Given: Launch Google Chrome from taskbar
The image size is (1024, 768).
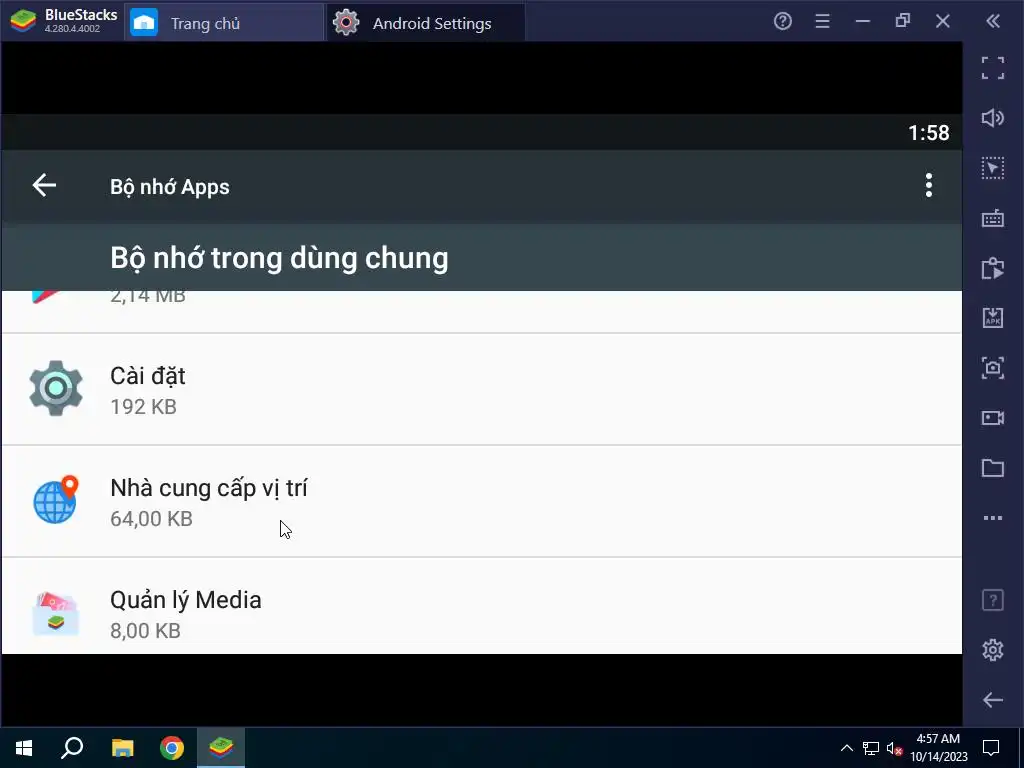Looking at the screenshot, I should [172, 748].
